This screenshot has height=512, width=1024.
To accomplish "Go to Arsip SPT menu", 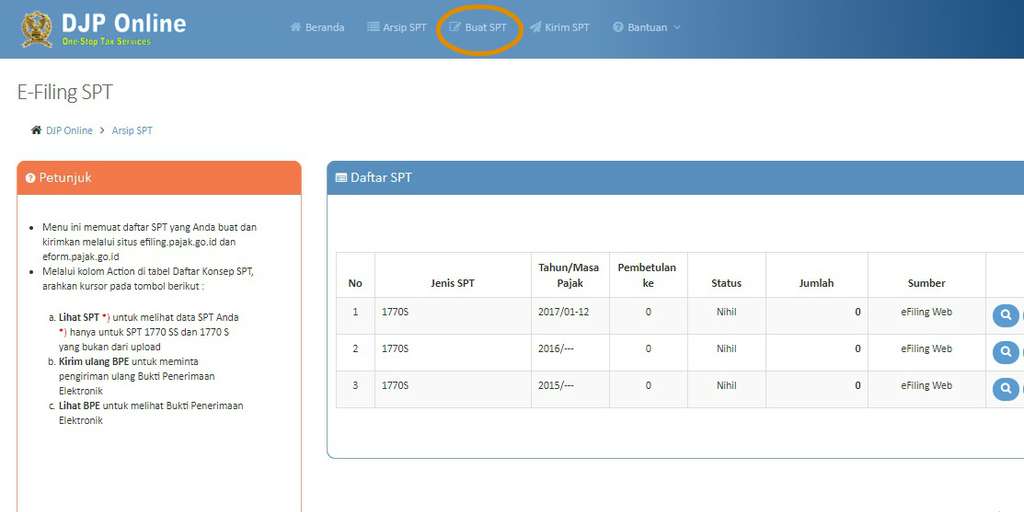I will [x=396, y=28].
